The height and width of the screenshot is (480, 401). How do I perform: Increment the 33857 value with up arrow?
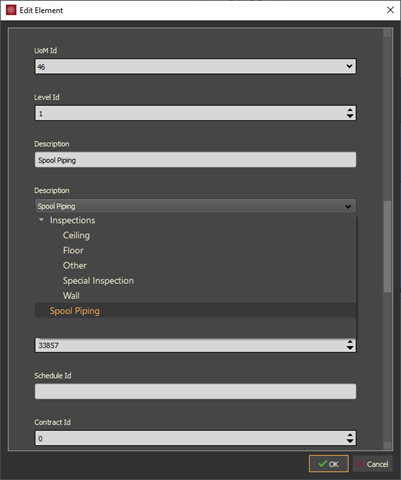tap(350, 342)
